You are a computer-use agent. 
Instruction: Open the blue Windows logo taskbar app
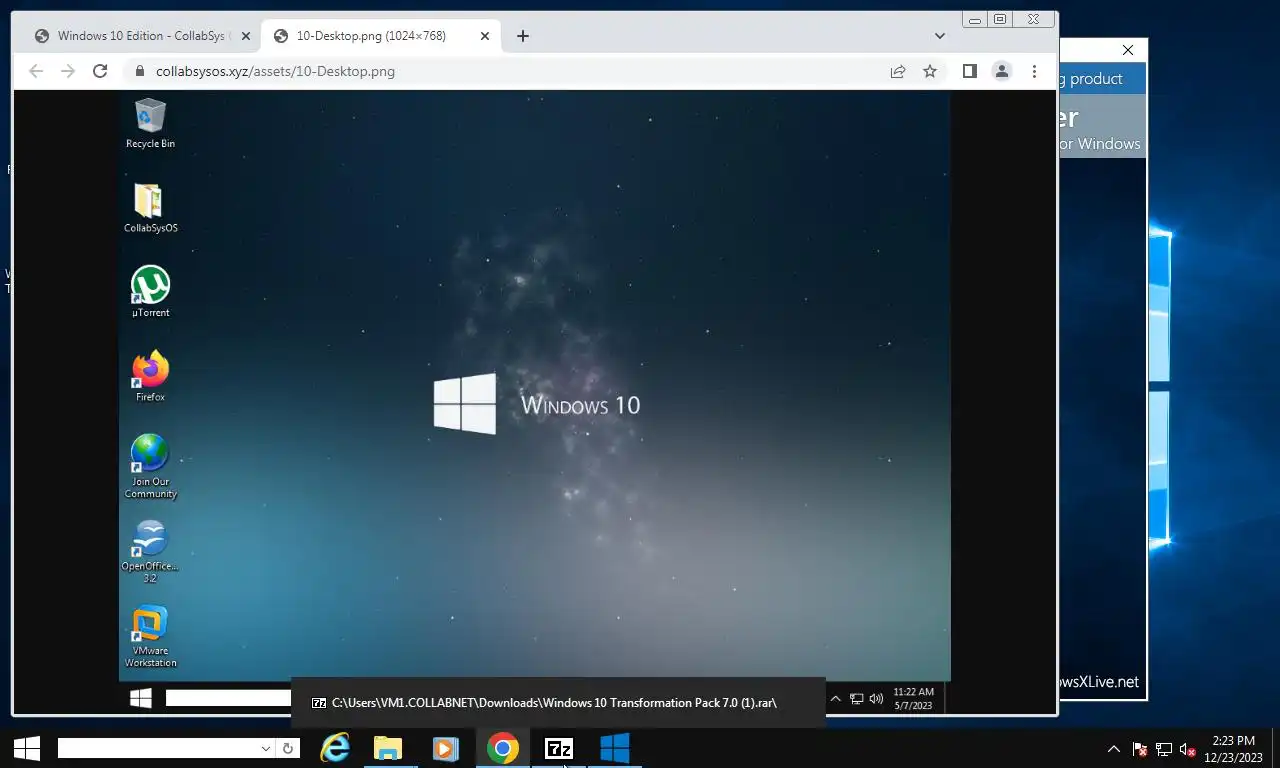click(x=614, y=748)
